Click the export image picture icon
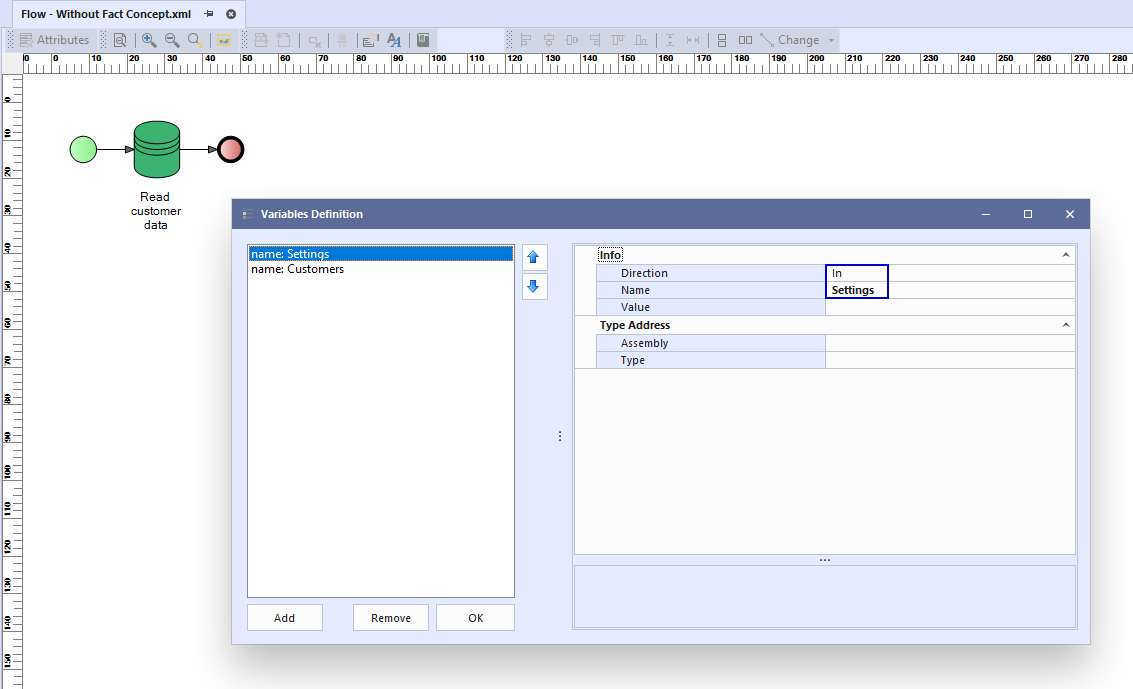 224,40
